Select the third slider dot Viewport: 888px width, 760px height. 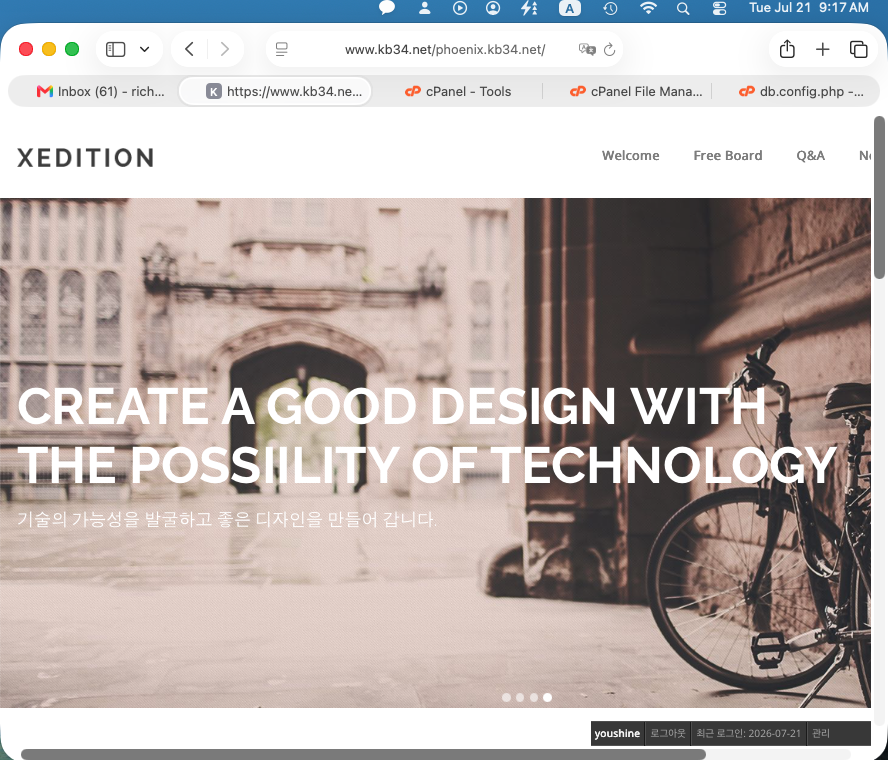pos(533,697)
